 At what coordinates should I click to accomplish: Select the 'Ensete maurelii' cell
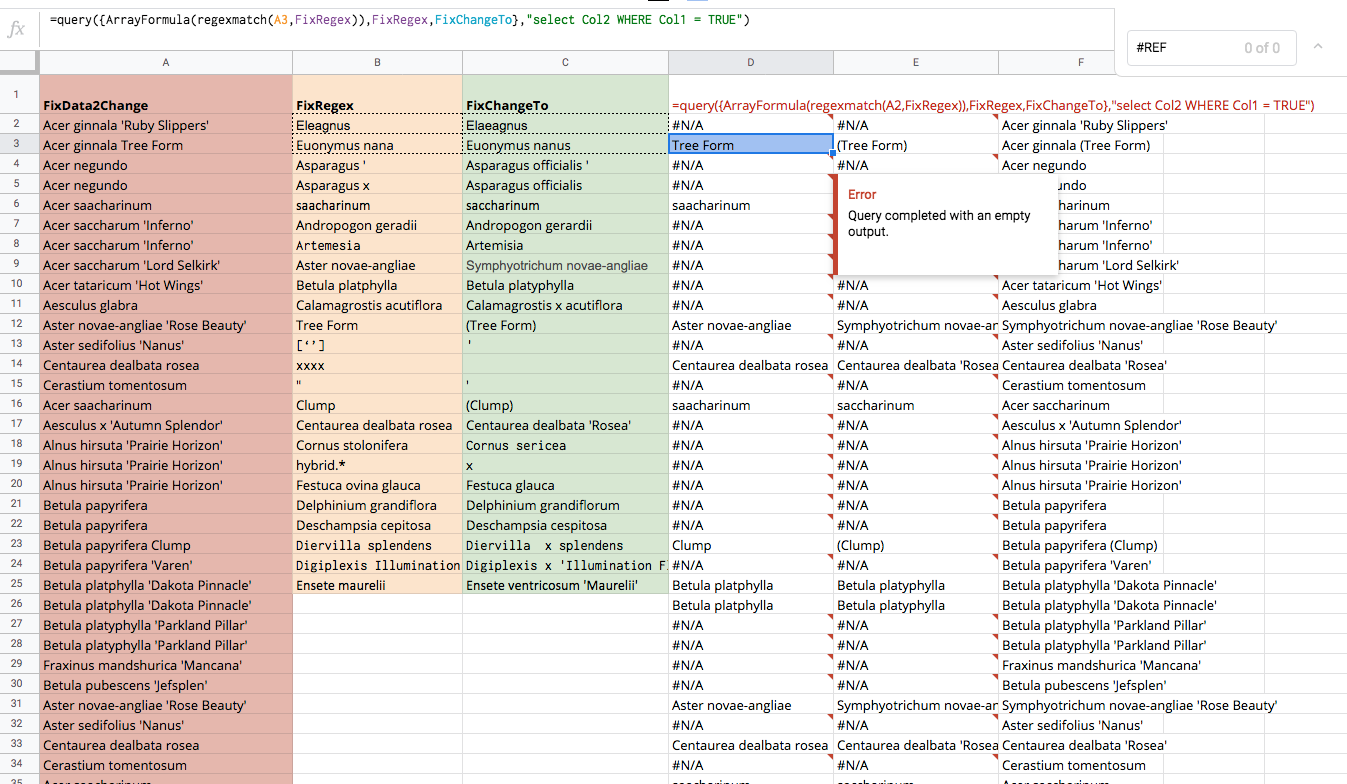[377, 585]
